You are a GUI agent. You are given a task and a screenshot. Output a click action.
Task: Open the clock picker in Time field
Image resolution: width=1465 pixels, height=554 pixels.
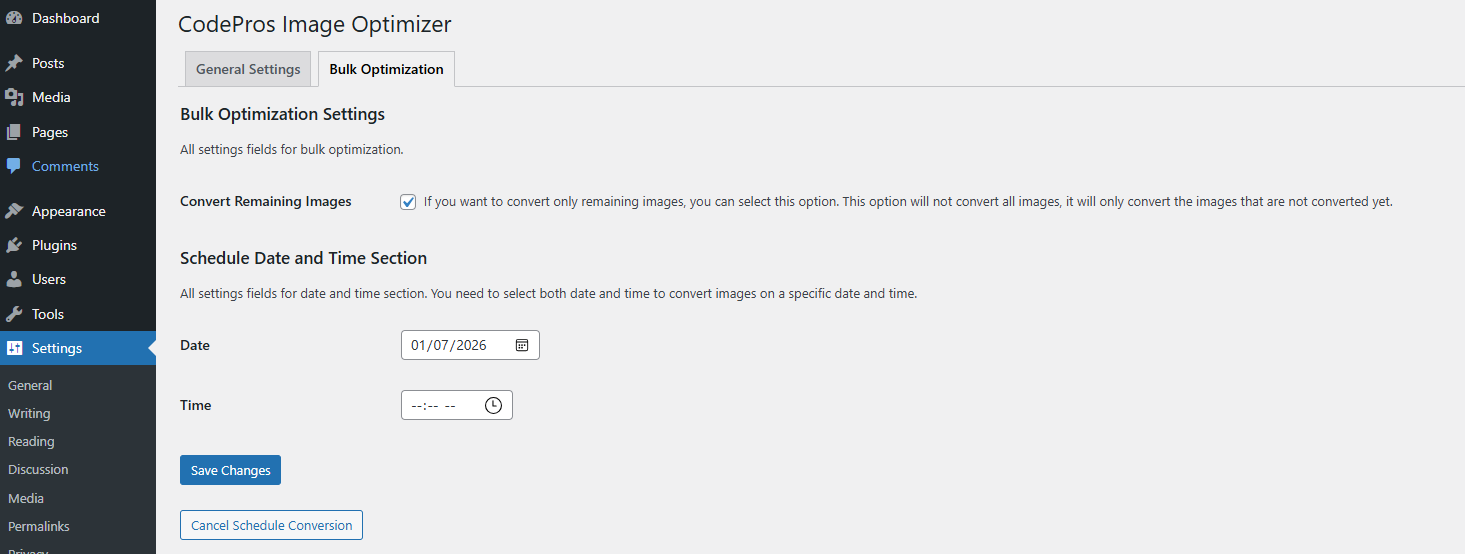493,405
